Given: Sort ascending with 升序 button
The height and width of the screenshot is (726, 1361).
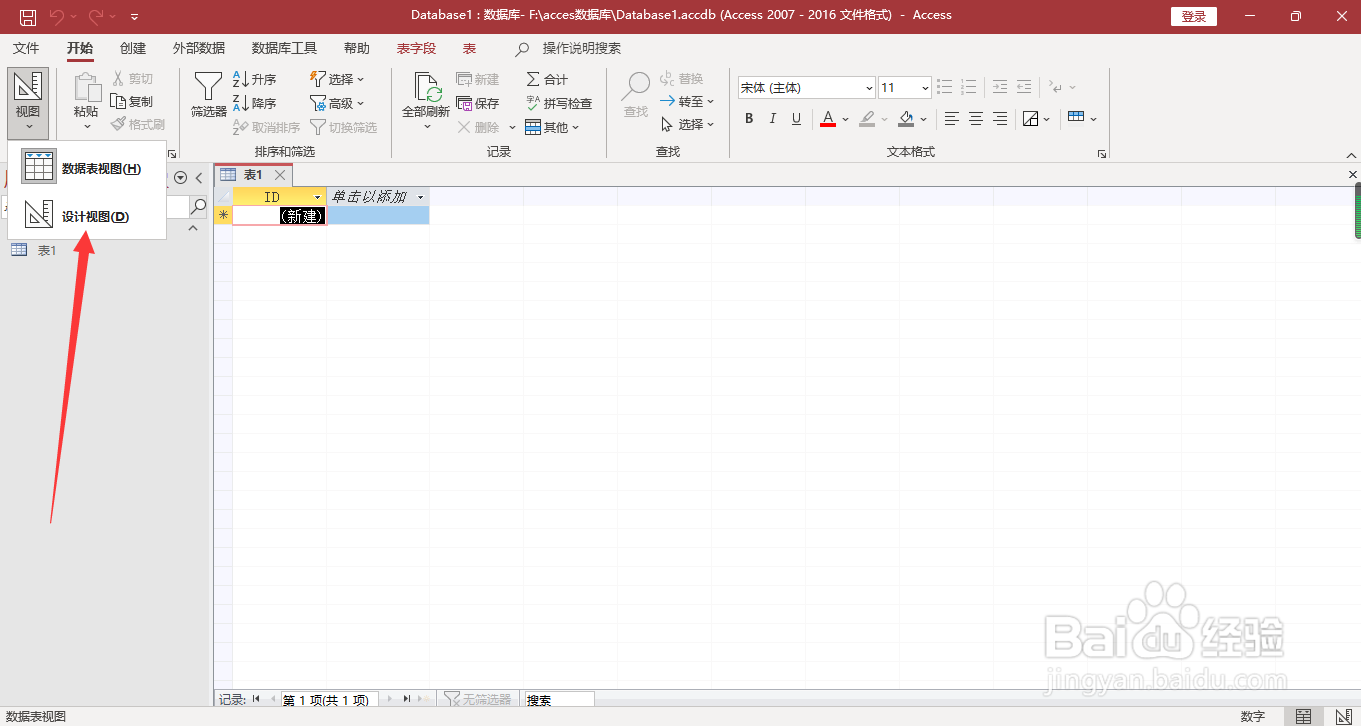Looking at the screenshot, I should tap(255, 79).
